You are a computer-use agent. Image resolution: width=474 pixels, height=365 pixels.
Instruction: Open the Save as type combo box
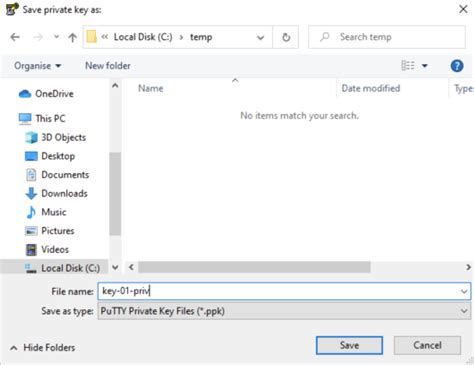pyautogui.click(x=284, y=311)
